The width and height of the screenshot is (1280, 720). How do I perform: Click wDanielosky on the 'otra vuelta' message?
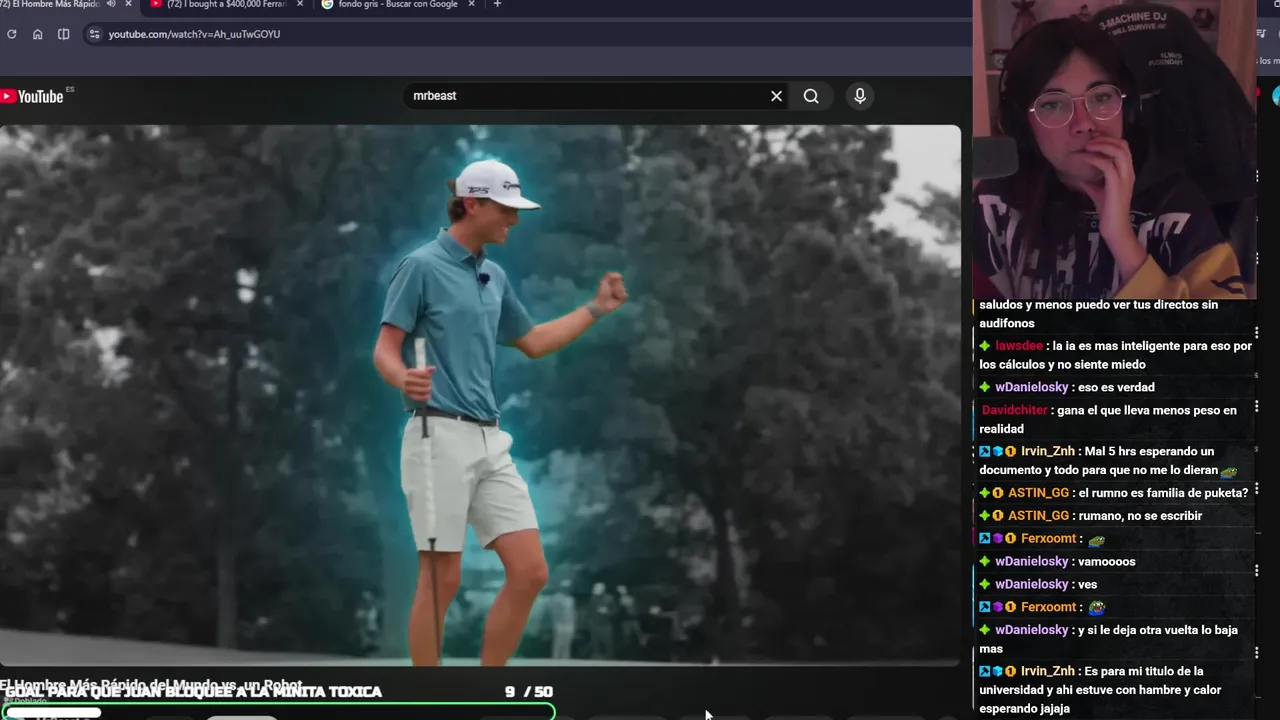(1032, 630)
